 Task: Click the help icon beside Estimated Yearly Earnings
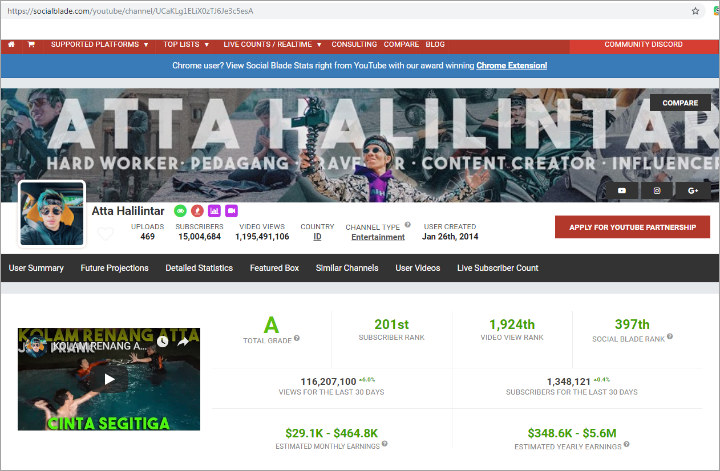click(627, 444)
